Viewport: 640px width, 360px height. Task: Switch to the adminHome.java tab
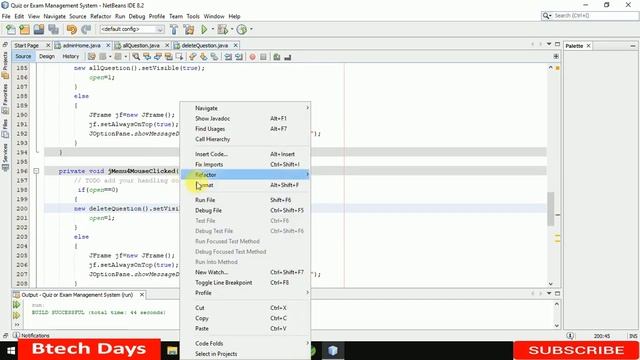(x=81, y=45)
